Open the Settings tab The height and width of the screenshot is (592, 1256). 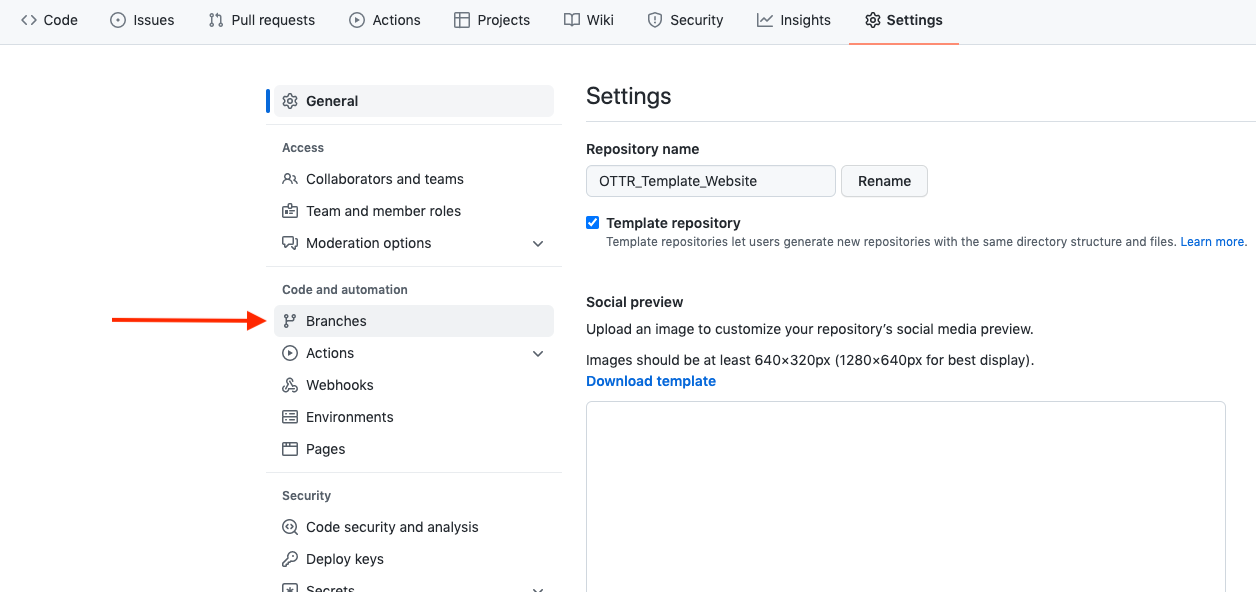point(903,19)
